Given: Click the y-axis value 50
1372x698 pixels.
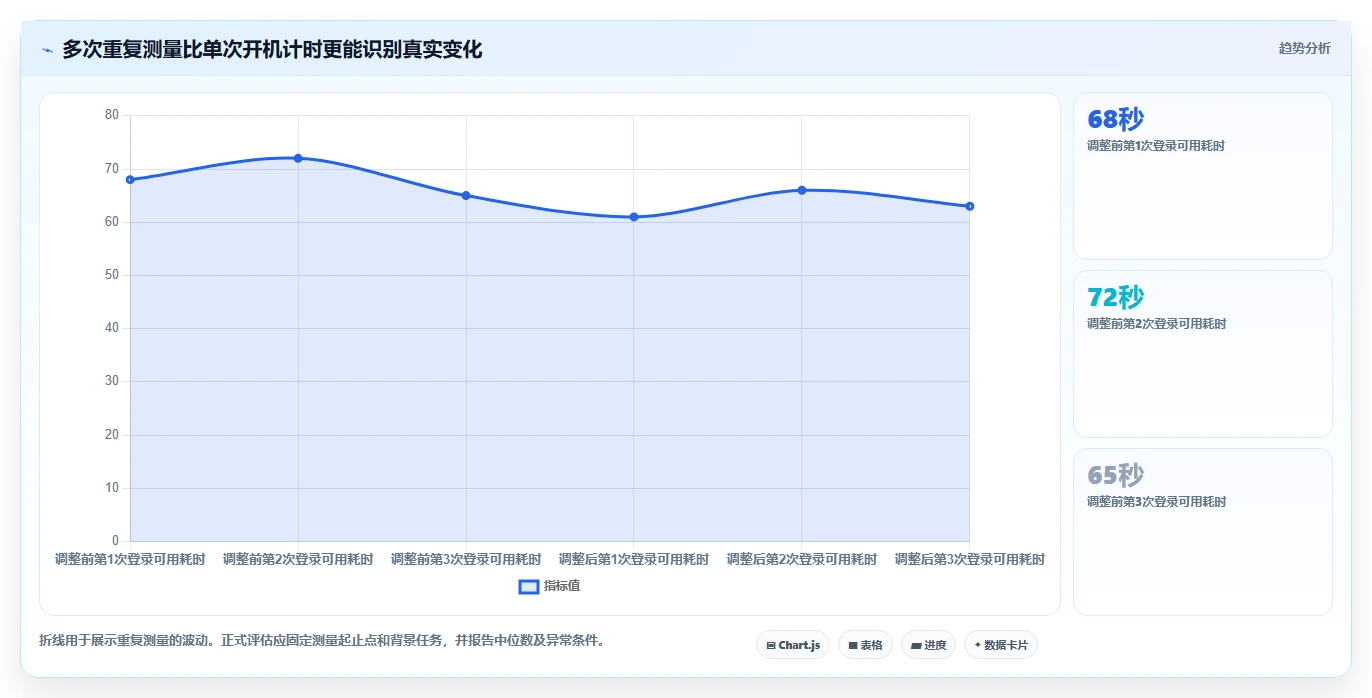Looking at the screenshot, I should click(112, 275).
